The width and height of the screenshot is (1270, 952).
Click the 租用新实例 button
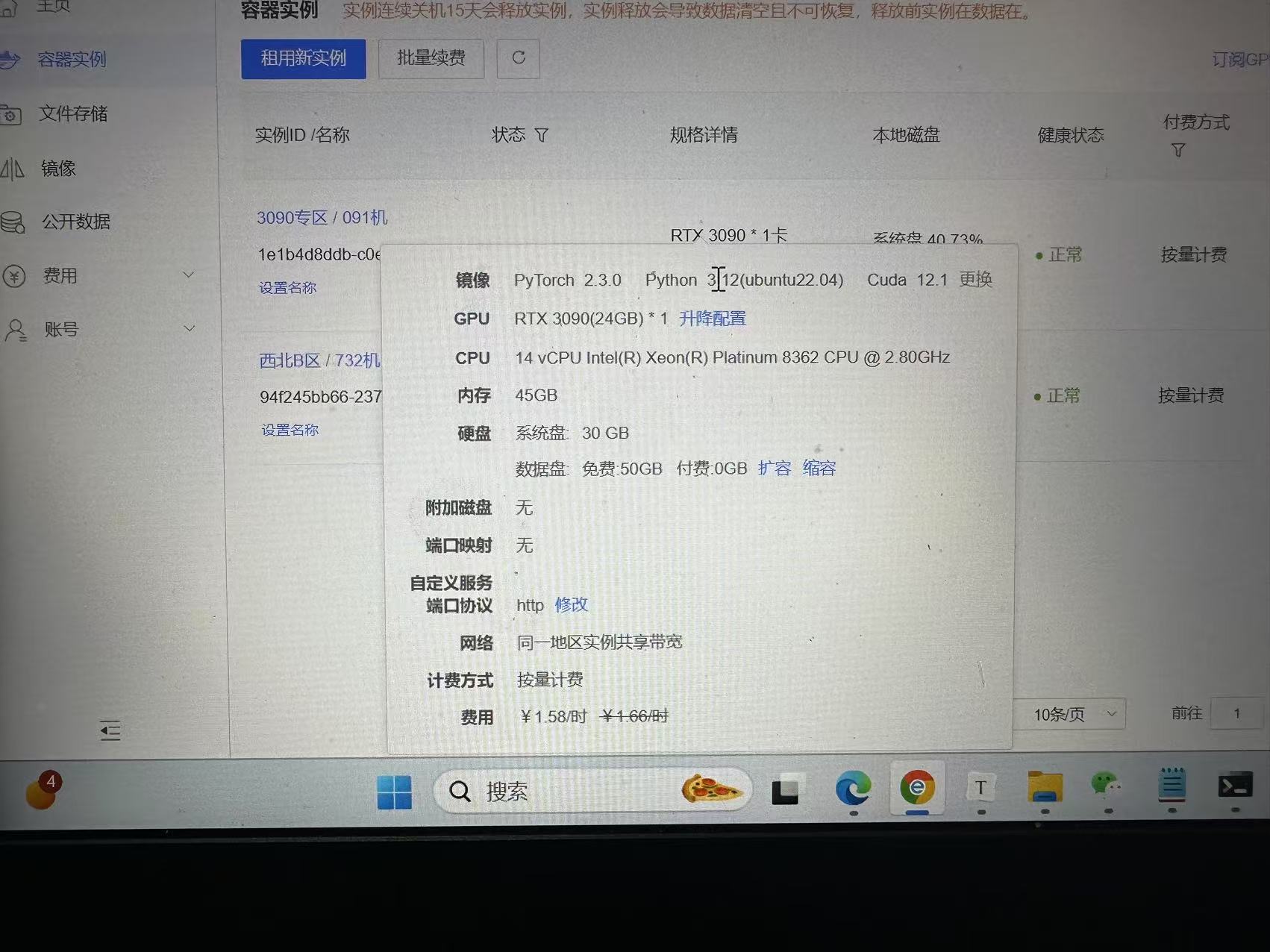click(303, 59)
